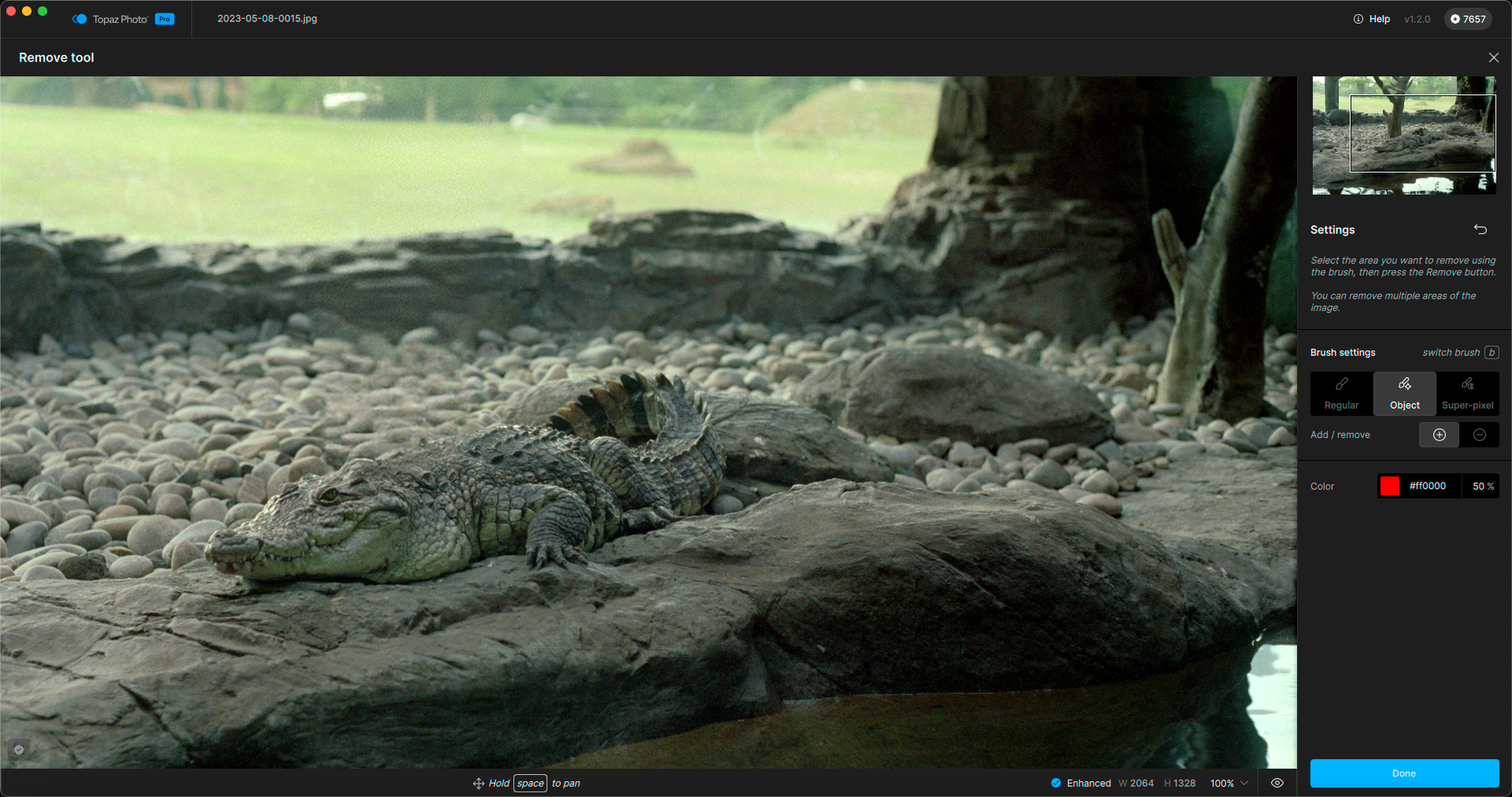Click the Topaz Photo logo icon
This screenshot has width=1512, height=797.
[80, 19]
